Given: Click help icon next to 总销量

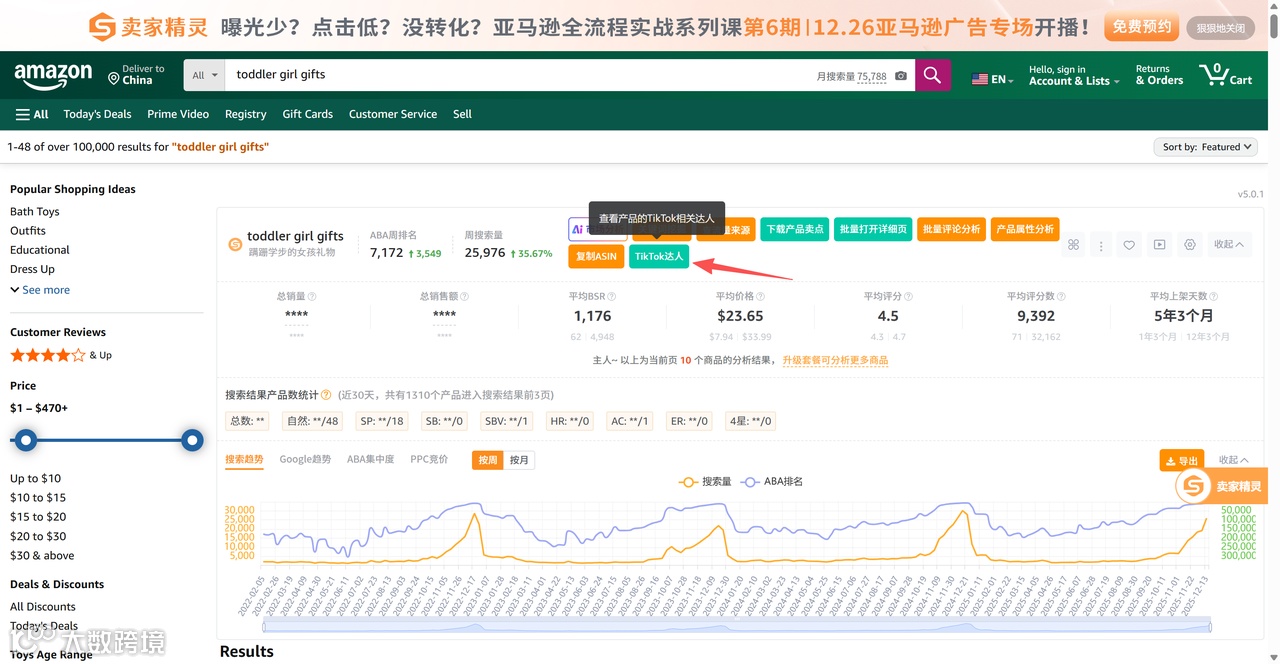Looking at the screenshot, I should (312, 297).
